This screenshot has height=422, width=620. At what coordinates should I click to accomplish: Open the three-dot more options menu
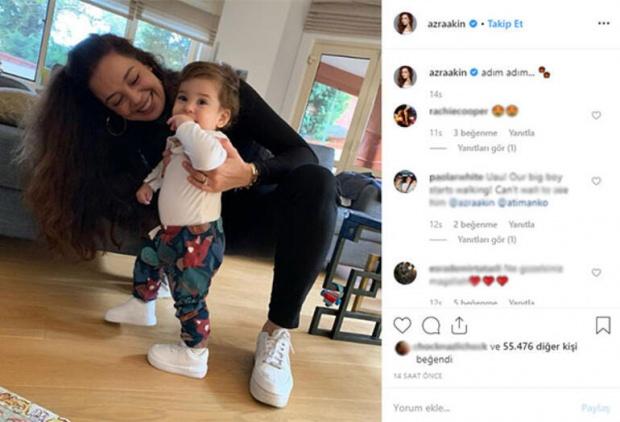click(x=603, y=24)
